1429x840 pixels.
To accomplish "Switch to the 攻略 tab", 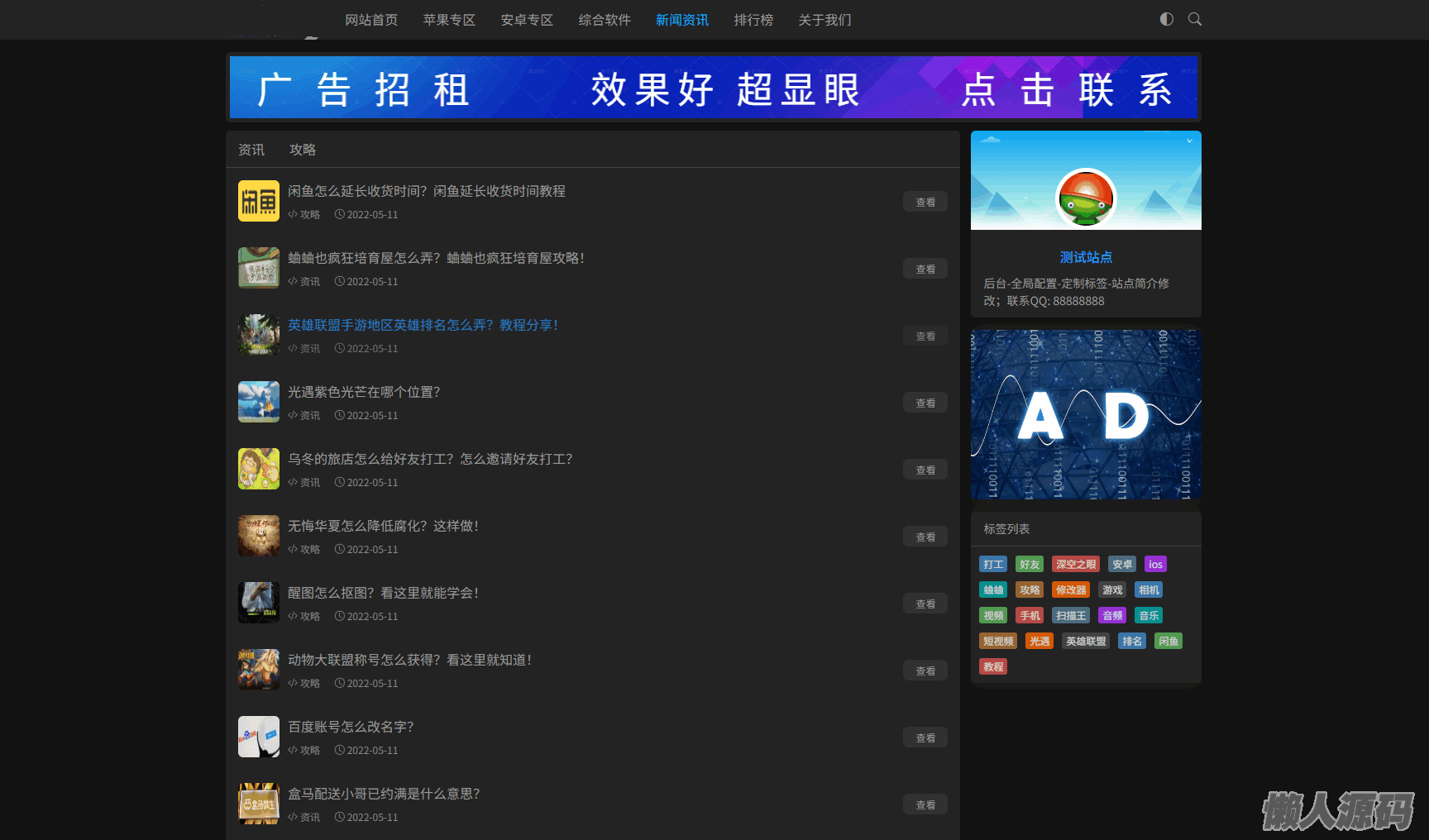I will (x=303, y=150).
